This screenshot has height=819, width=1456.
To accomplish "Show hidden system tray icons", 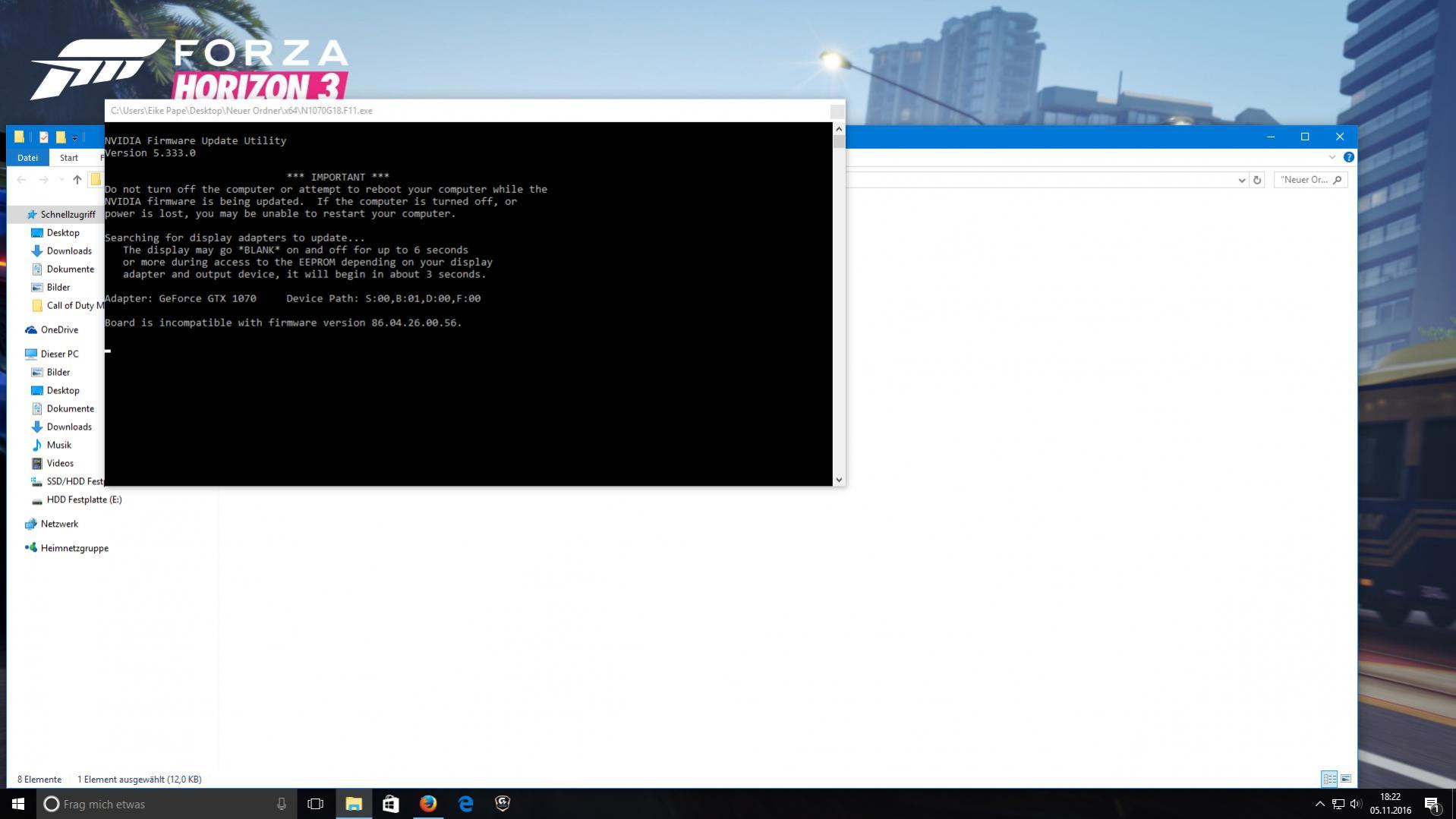I will pos(1319,804).
